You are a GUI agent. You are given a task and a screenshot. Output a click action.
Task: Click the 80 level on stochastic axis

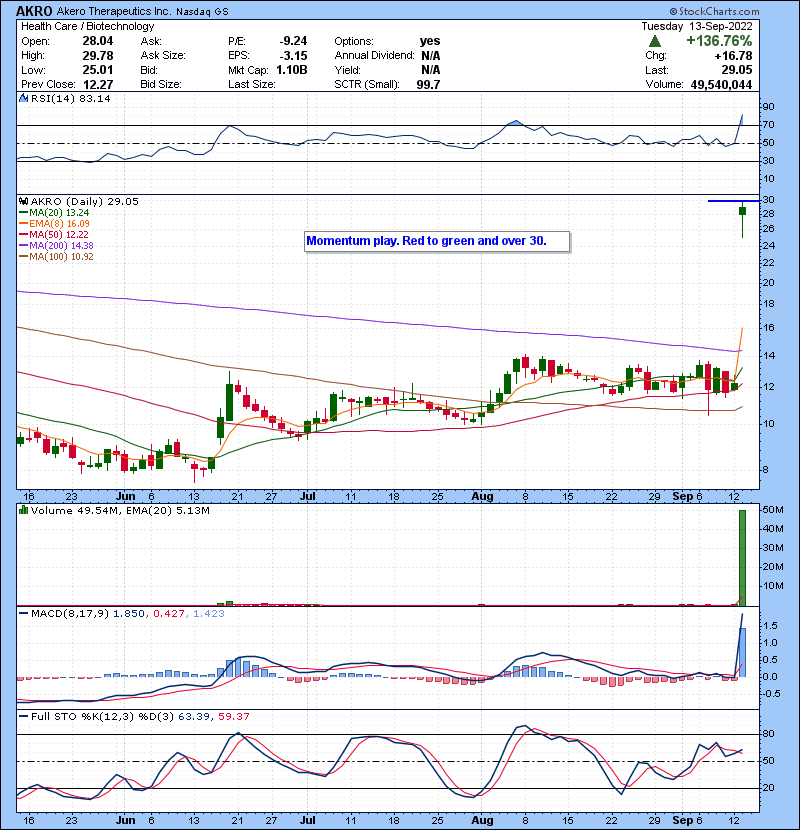pyautogui.click(x=768, y=734)
